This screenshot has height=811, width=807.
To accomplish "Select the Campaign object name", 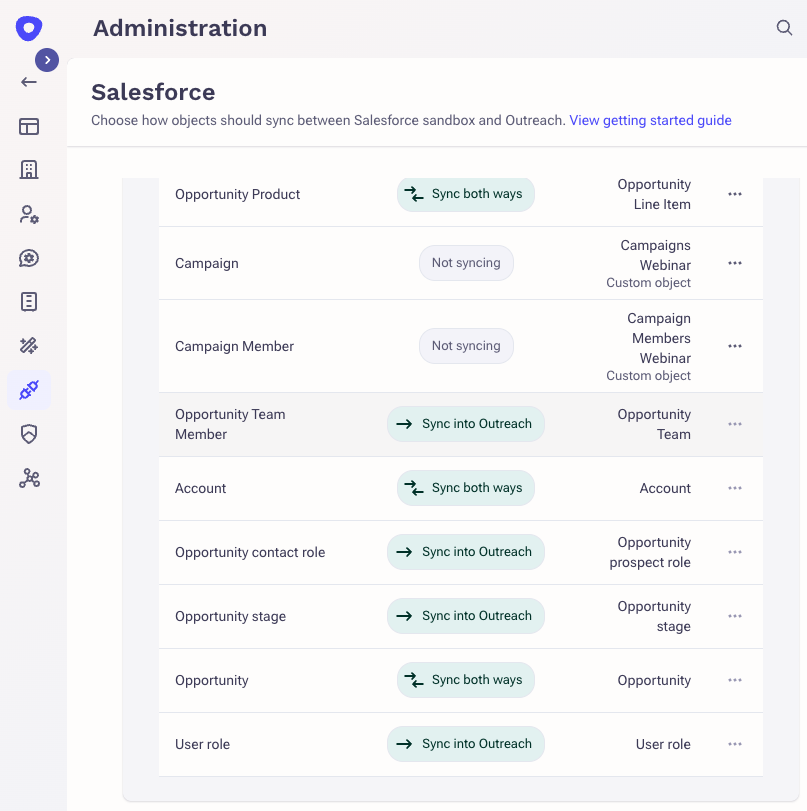I will 207,264.
